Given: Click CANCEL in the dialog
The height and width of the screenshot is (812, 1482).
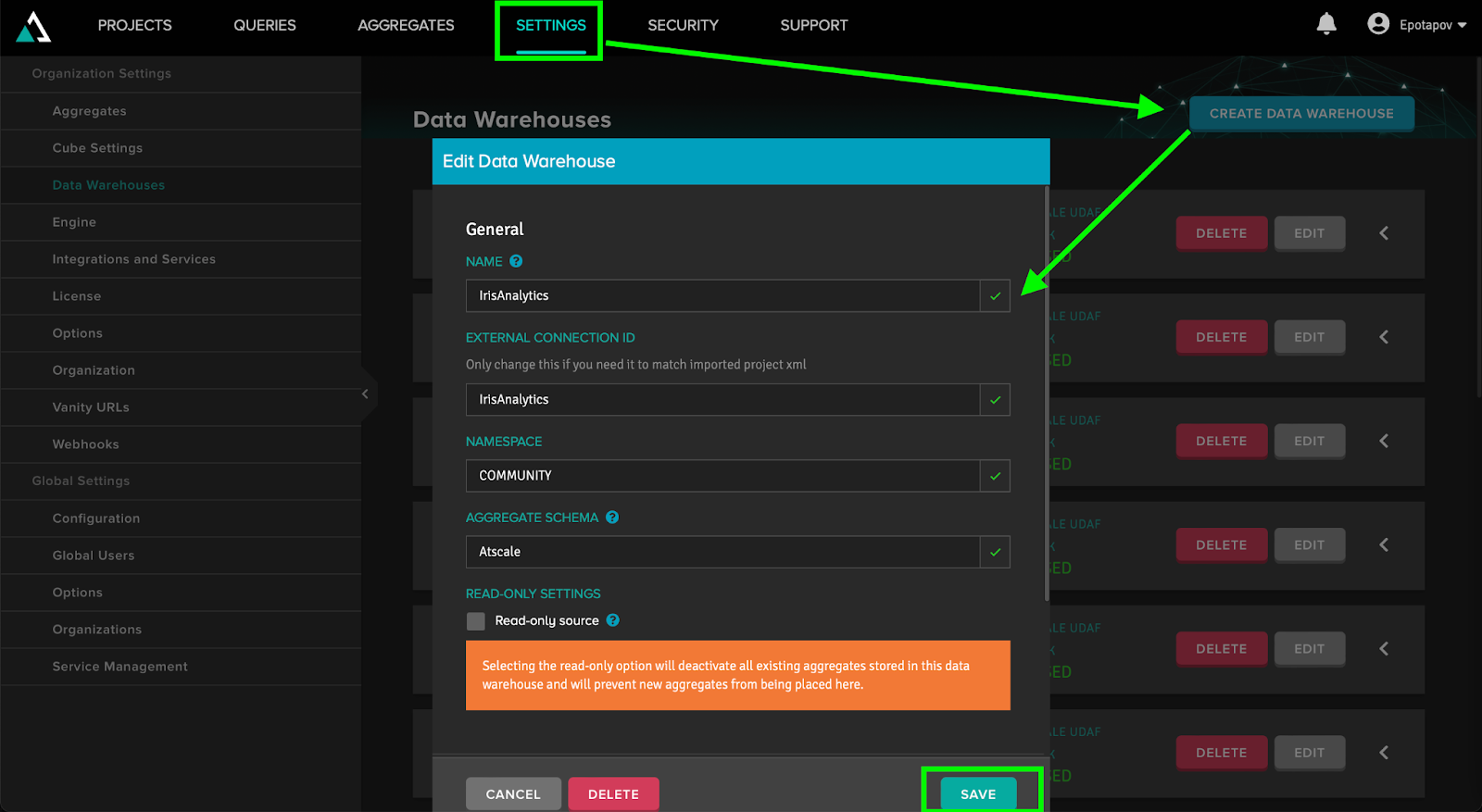Looking at the screenshot, I should click(513, 793).
